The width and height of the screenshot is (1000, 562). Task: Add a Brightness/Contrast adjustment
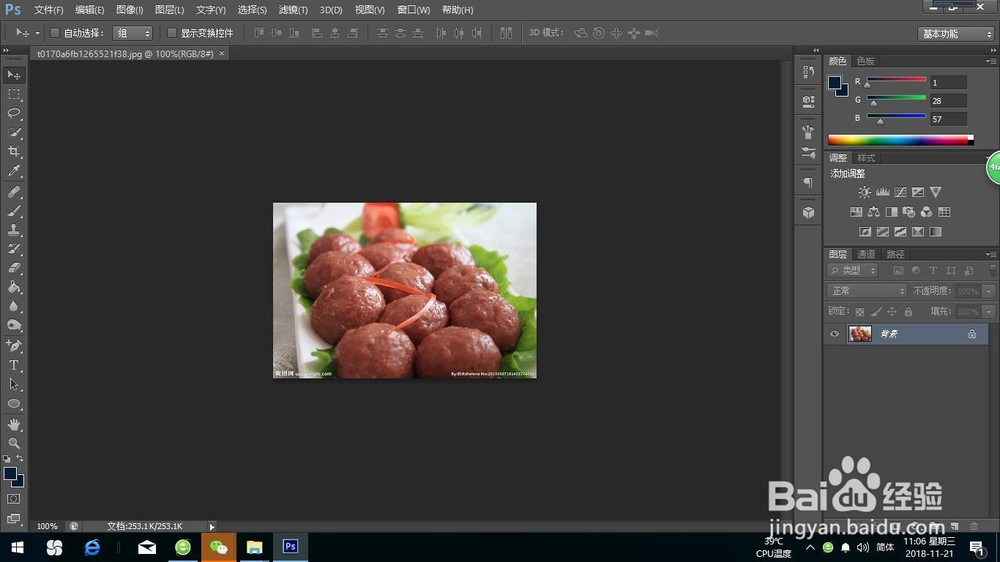[x=864, y=192]
